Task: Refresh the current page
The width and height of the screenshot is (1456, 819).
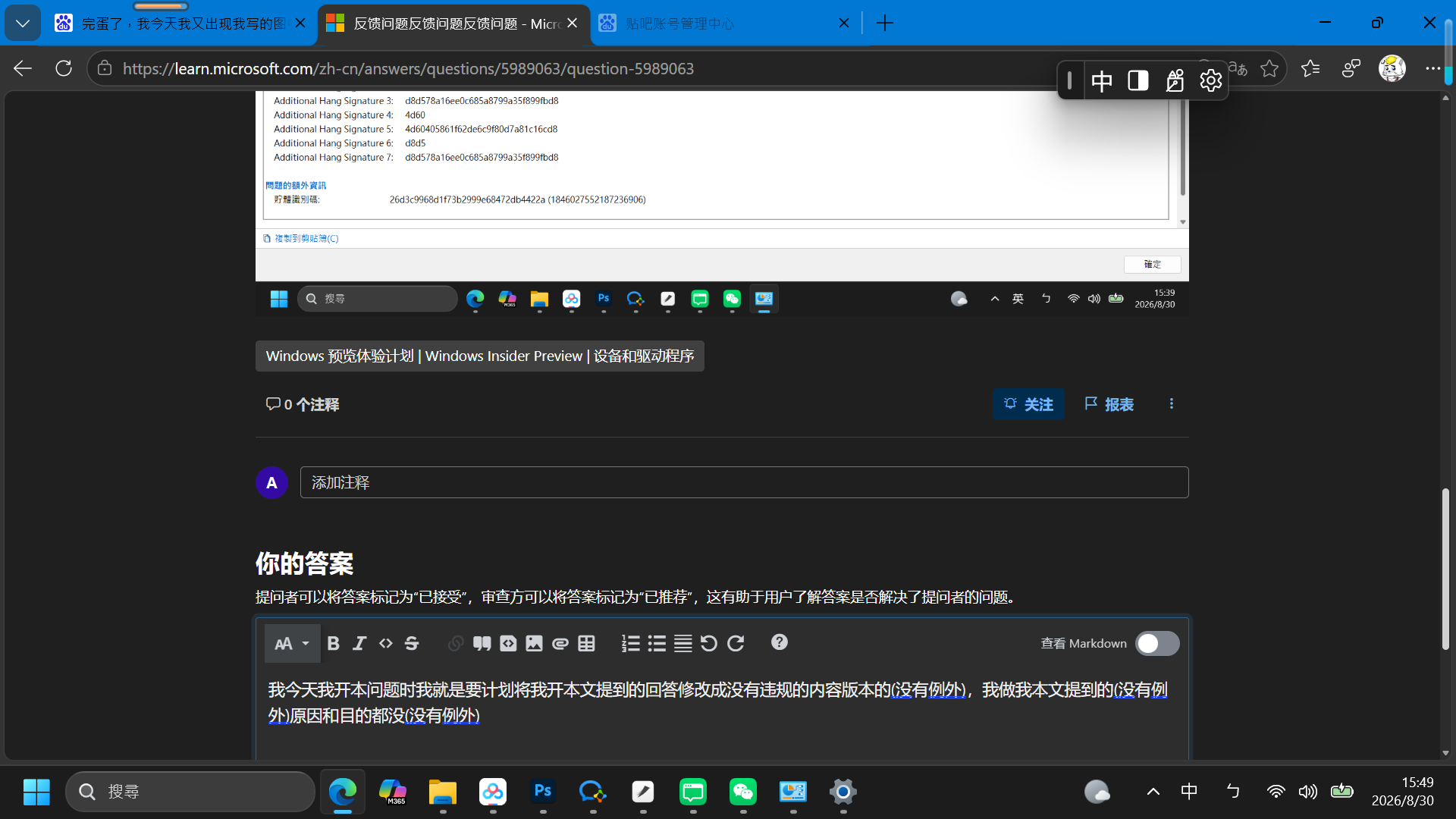Action: [x=64, y=68]
